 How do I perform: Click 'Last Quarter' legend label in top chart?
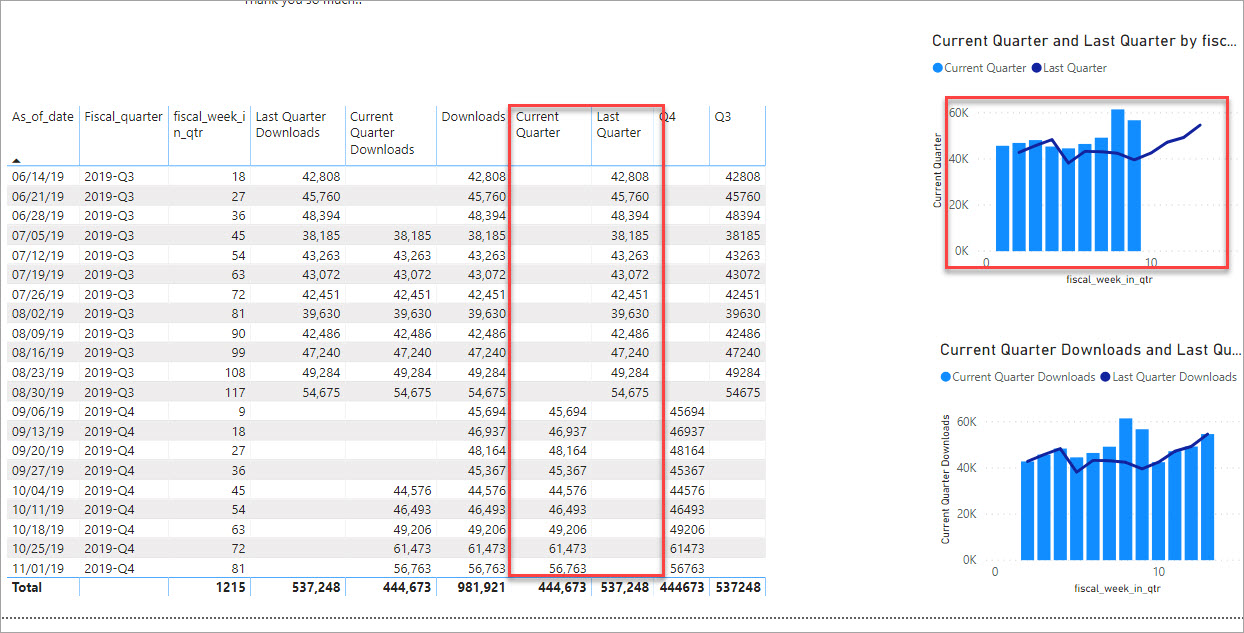click(x=1075, y=68)
